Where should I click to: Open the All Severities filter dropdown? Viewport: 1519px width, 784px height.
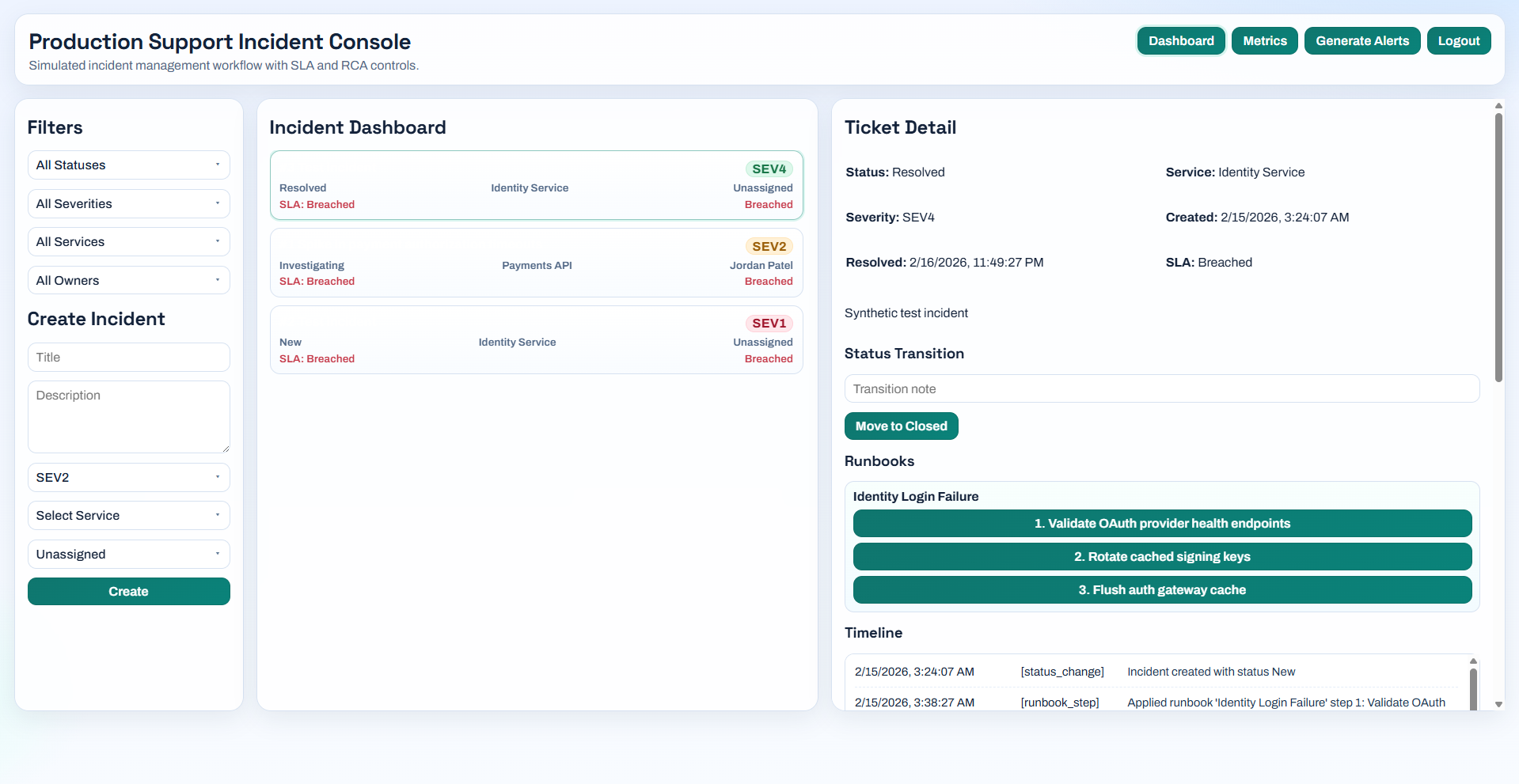(128, 203)
